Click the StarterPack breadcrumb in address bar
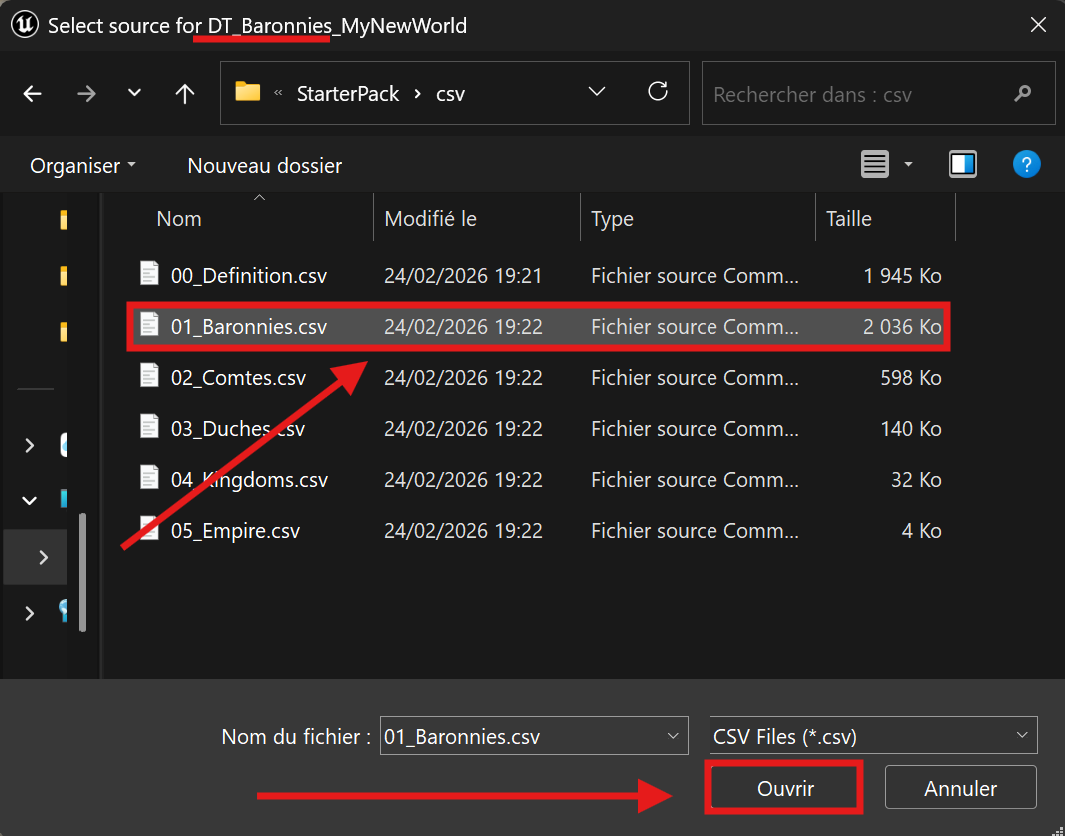1065x836 pixels. coord(348,94)
